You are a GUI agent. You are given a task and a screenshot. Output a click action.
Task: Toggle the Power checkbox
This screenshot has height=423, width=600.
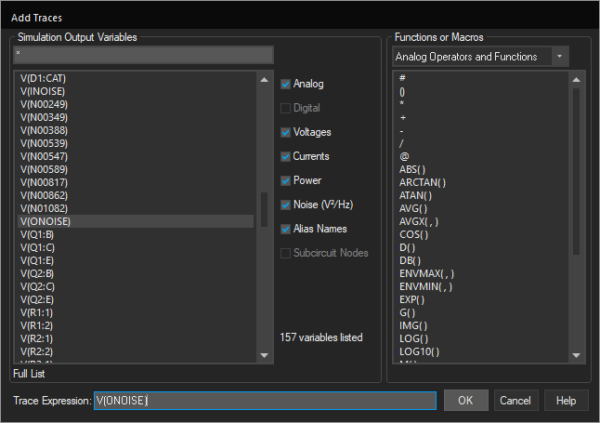(x=287, y=180)
